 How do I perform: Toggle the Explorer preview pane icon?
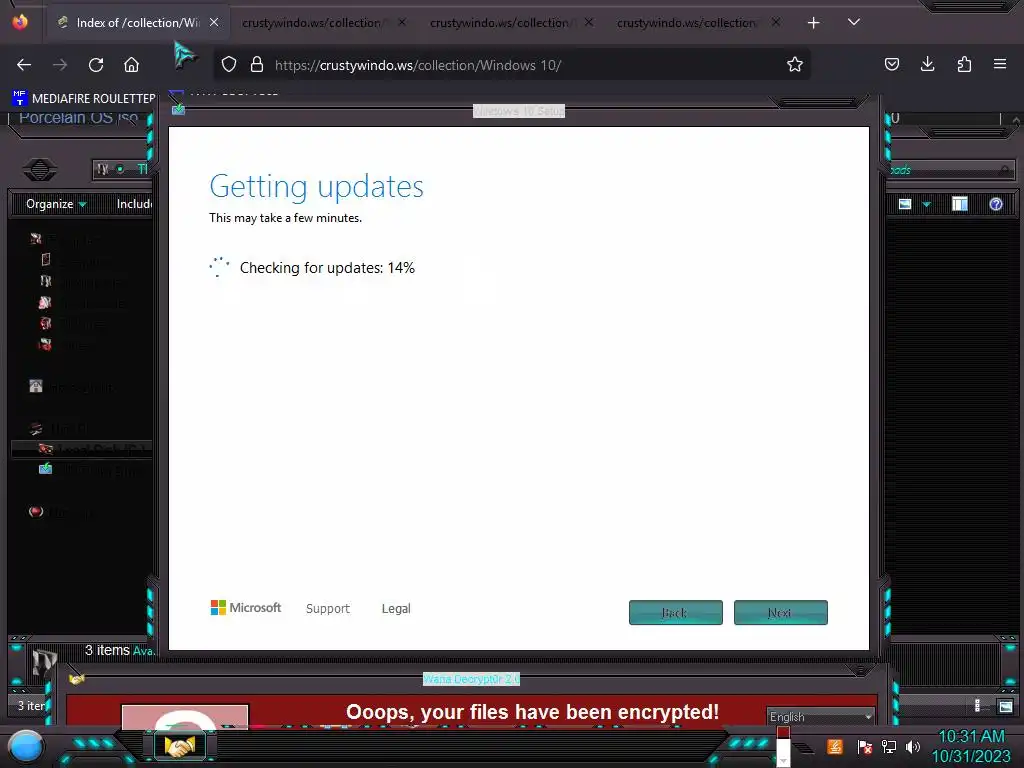pos(960,204)
